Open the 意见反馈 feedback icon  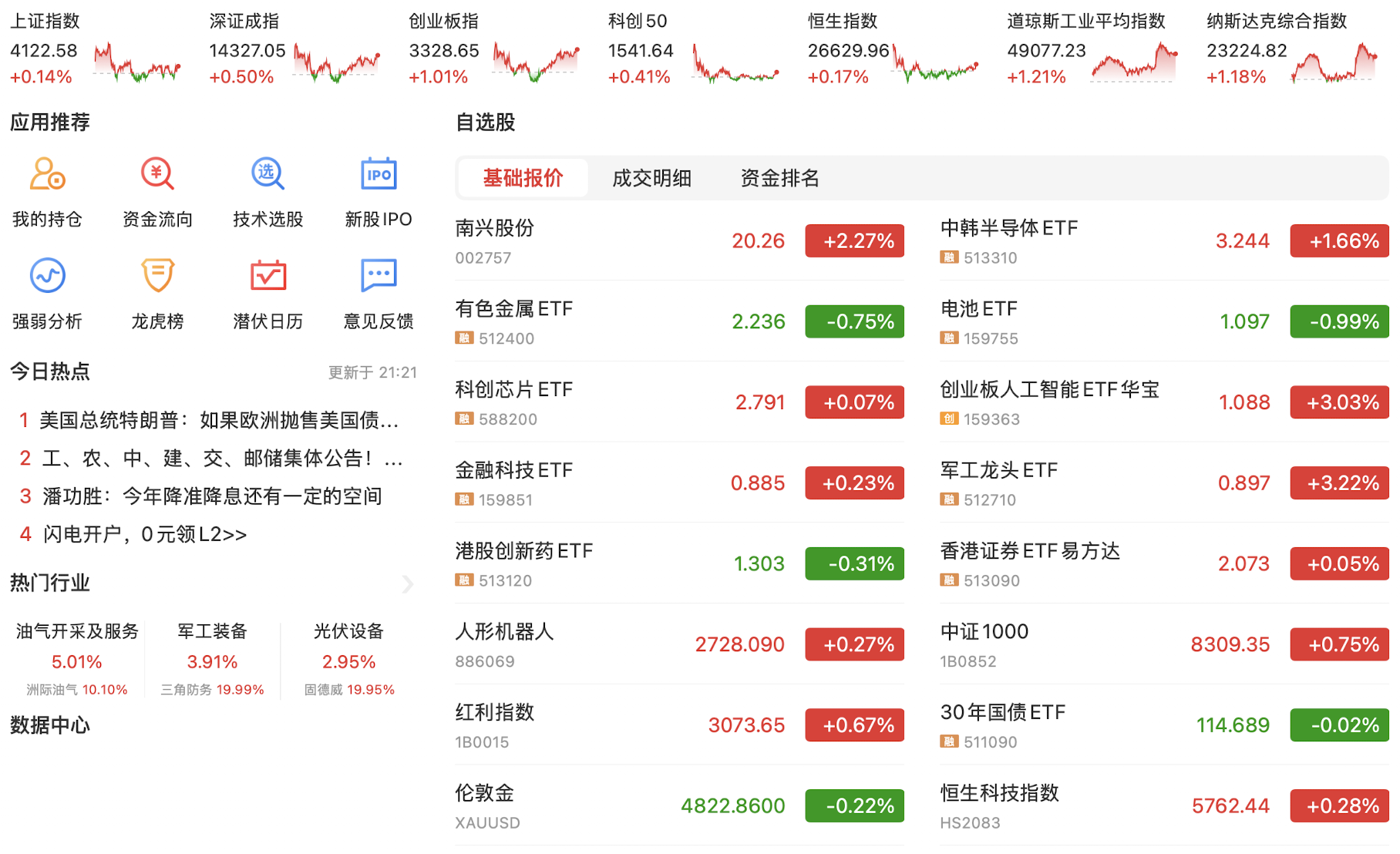pyautogui.click(x=378, y=277)
